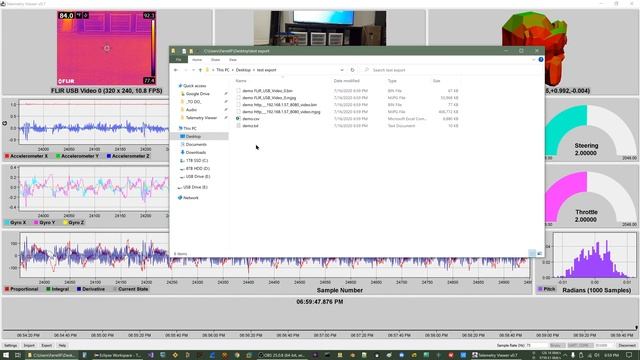Click the Import button in Telemetry Viewer
The height and width of the screenshot is (360, 640).
pyautogui.click(x=29, y=345)
